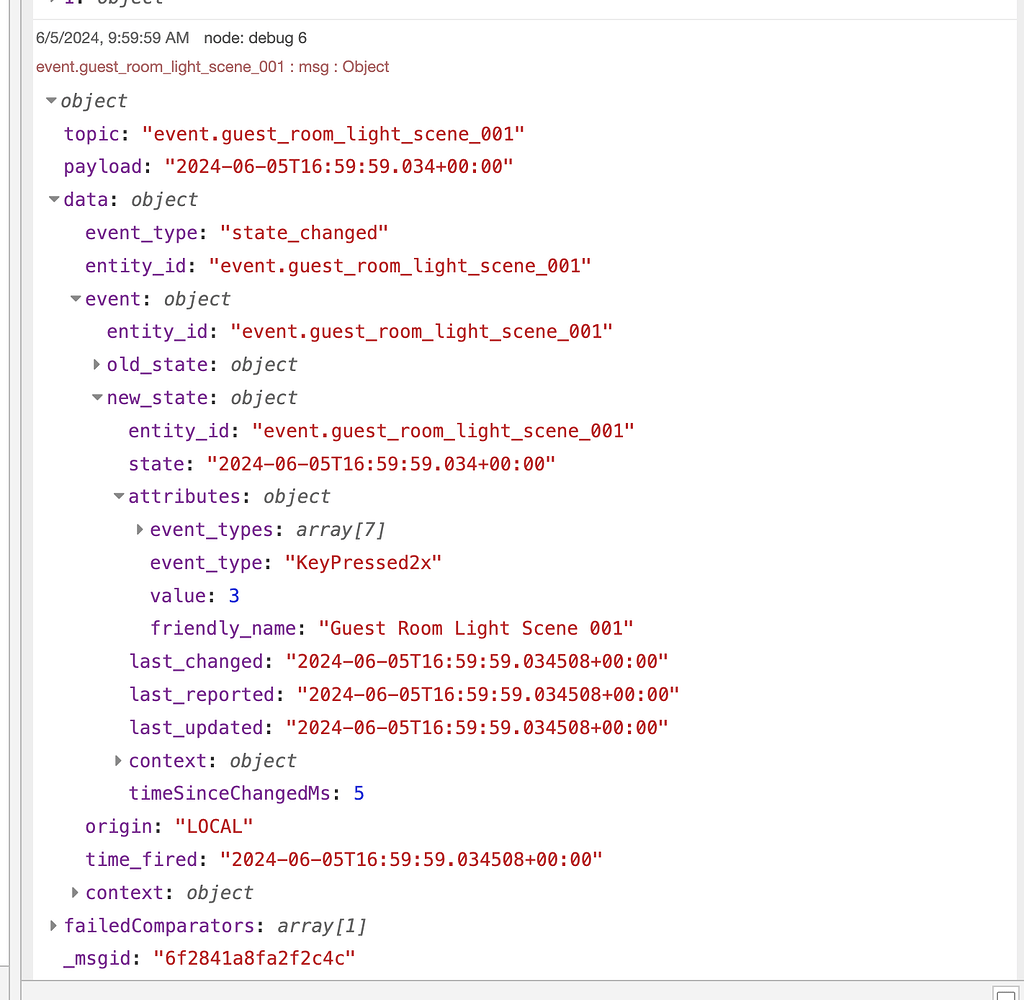The width and height of the screenshot is (1024, 1000).
Task: Click the node: debug 6 label
Action: (x=256, y=38)
